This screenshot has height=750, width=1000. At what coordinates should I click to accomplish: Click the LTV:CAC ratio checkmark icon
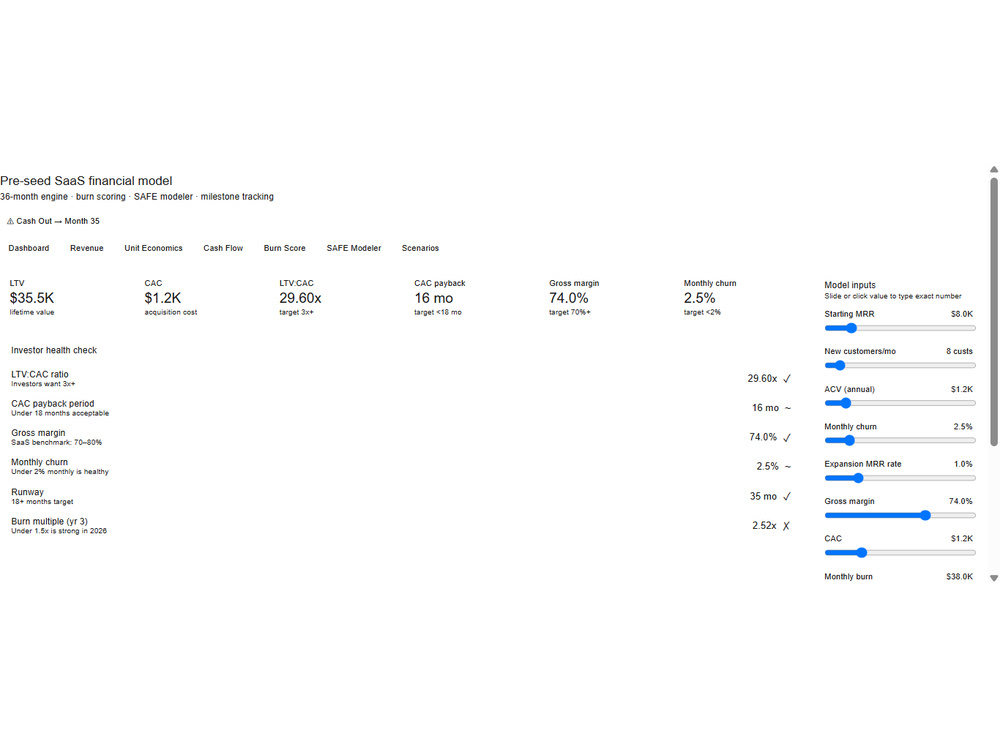pos(787,378)
